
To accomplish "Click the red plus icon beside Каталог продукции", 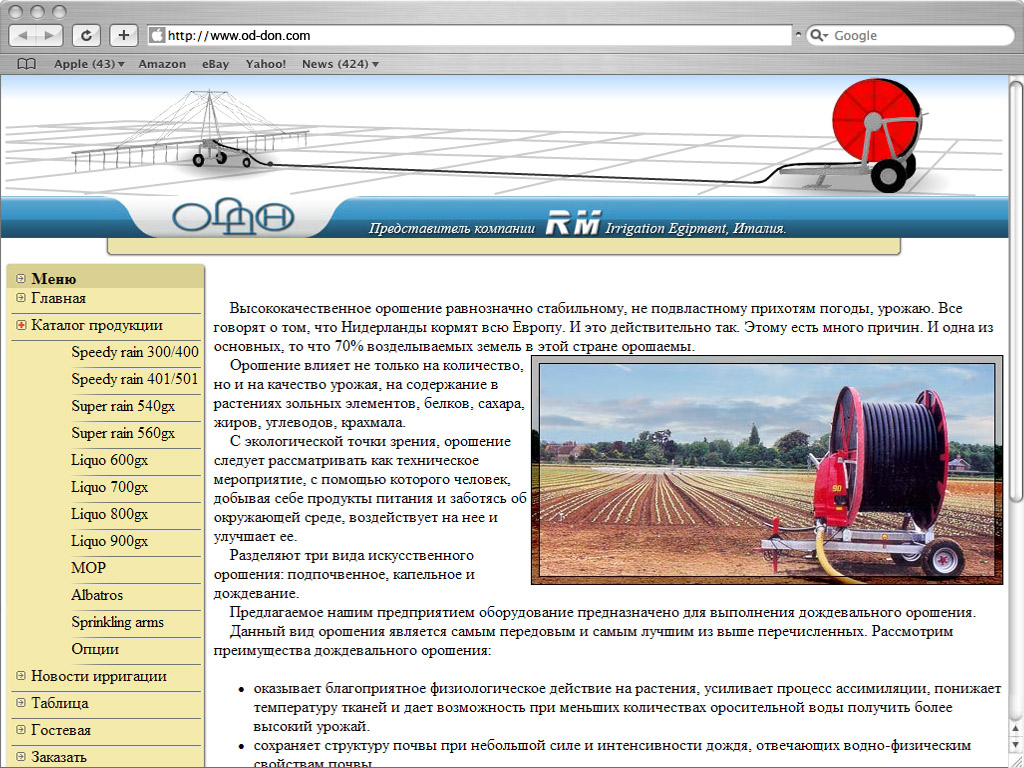I will 21,325.
